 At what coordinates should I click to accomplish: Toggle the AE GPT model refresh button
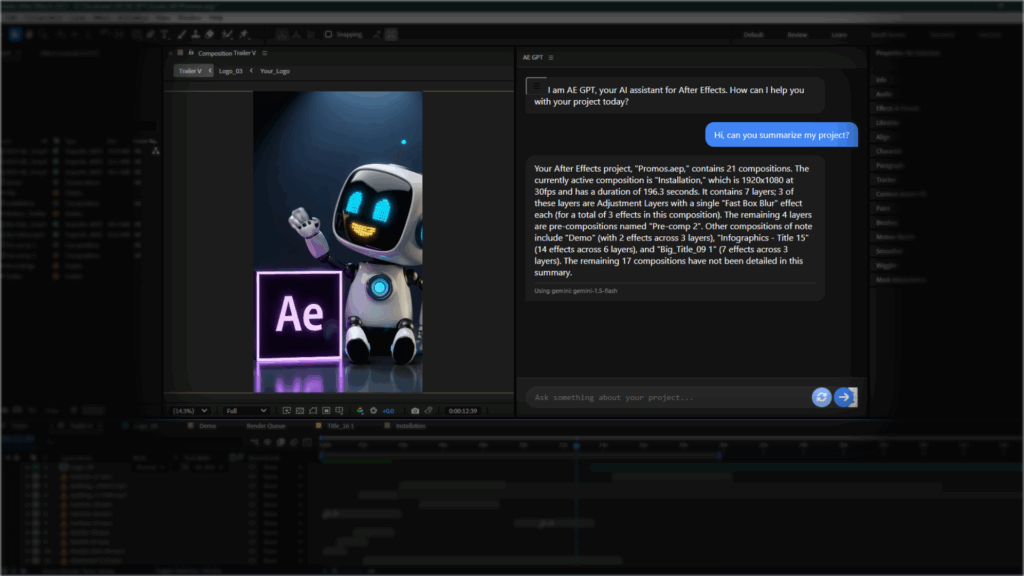821,397
